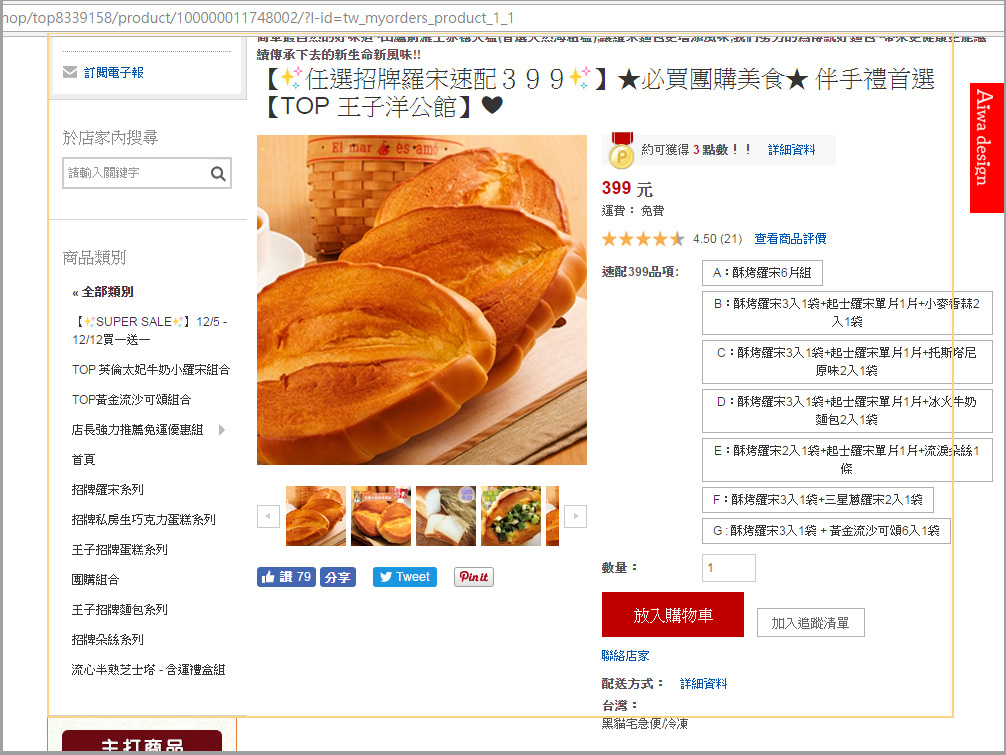This screenshot has width=1006, height=755.
Task: Select the first bread thumbnail
Action: point(316,516)
